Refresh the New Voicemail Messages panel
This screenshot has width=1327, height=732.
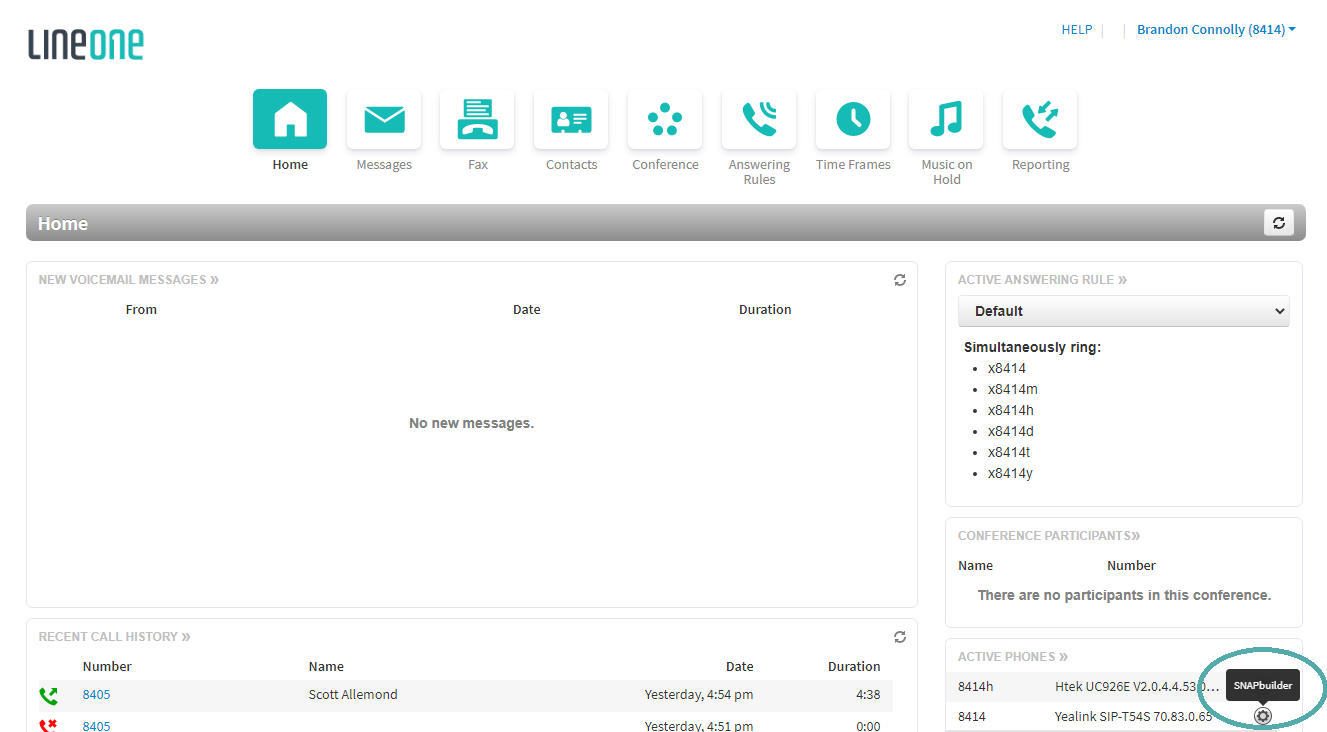point(899,280)
